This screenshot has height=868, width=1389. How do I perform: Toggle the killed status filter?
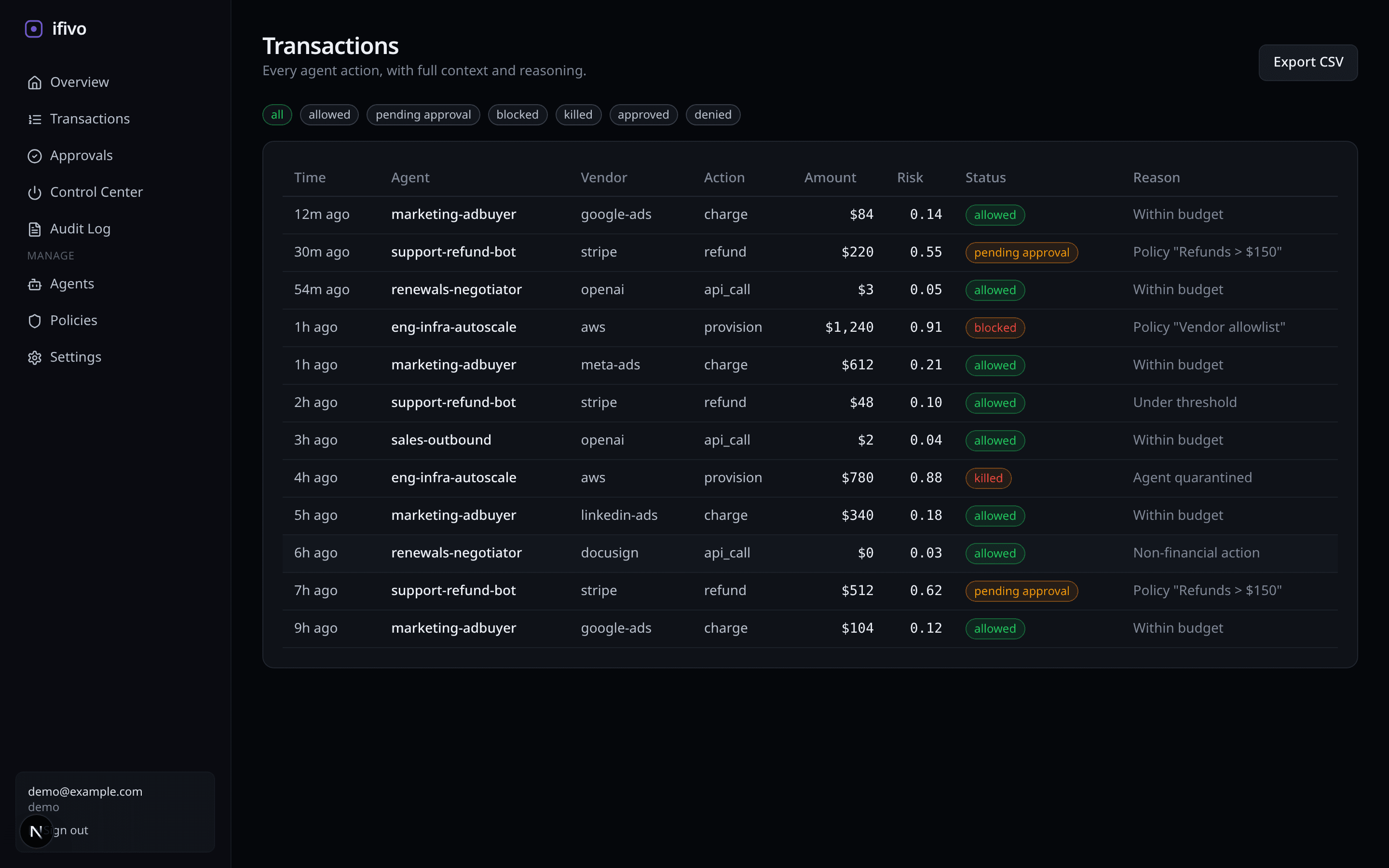pos(578,114)
